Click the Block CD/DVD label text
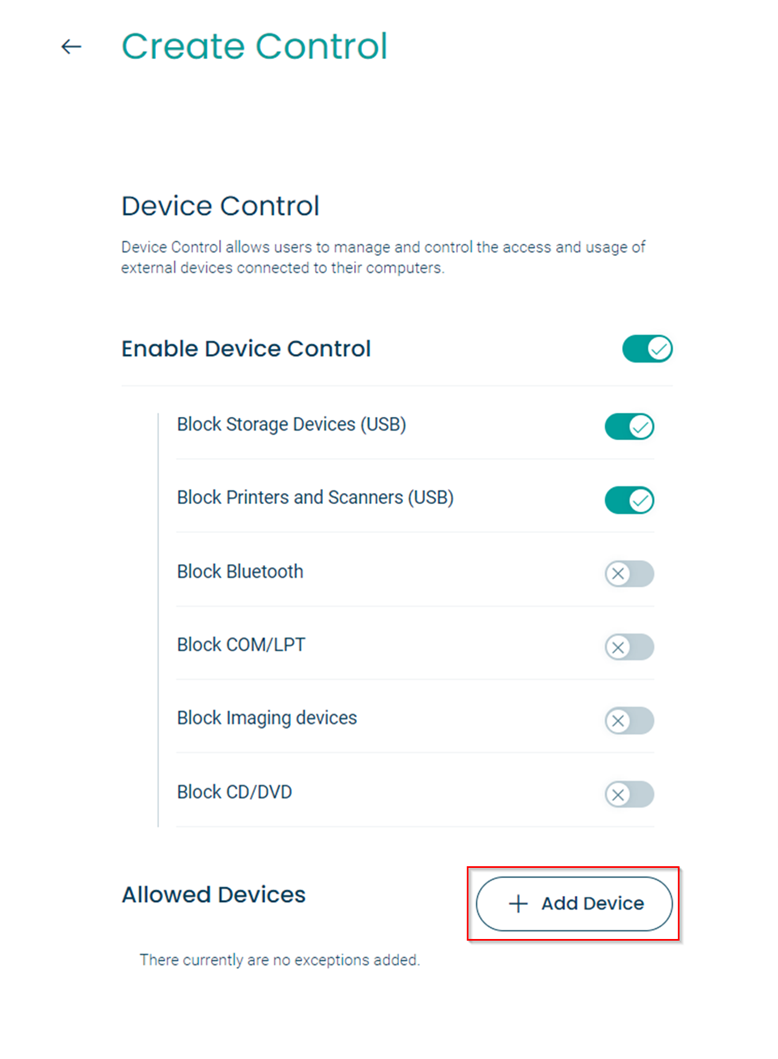This screenshot has width=778, height=1059. 234,792
